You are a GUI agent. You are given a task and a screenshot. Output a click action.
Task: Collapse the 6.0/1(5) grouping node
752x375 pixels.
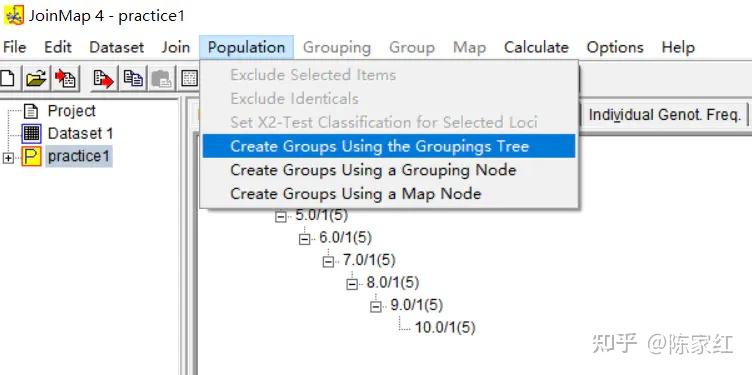305,239
